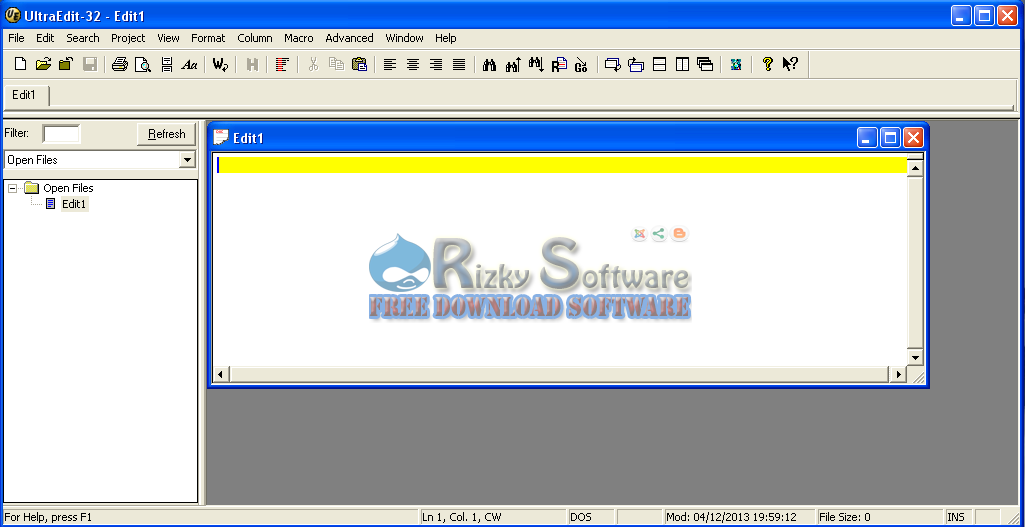Click the context help arrow-question icon

790,64
